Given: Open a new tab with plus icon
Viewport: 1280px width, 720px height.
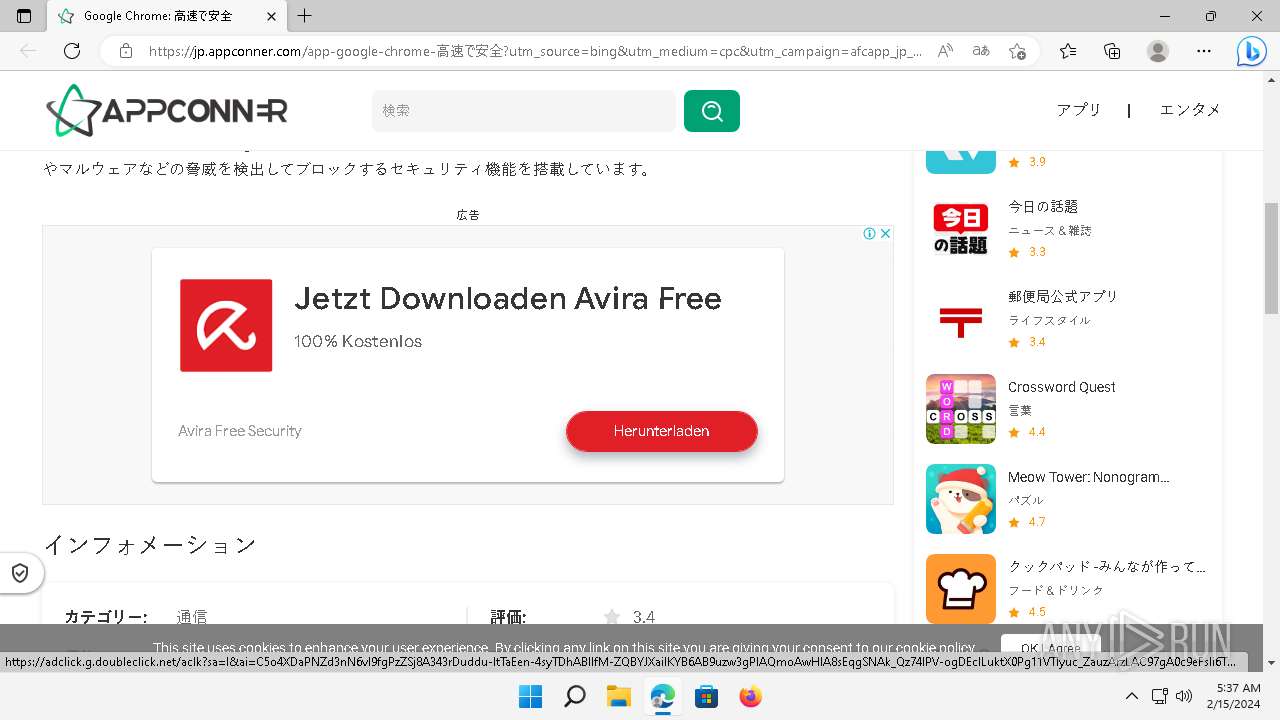Looking at the screenshot, I should [305, 16].
